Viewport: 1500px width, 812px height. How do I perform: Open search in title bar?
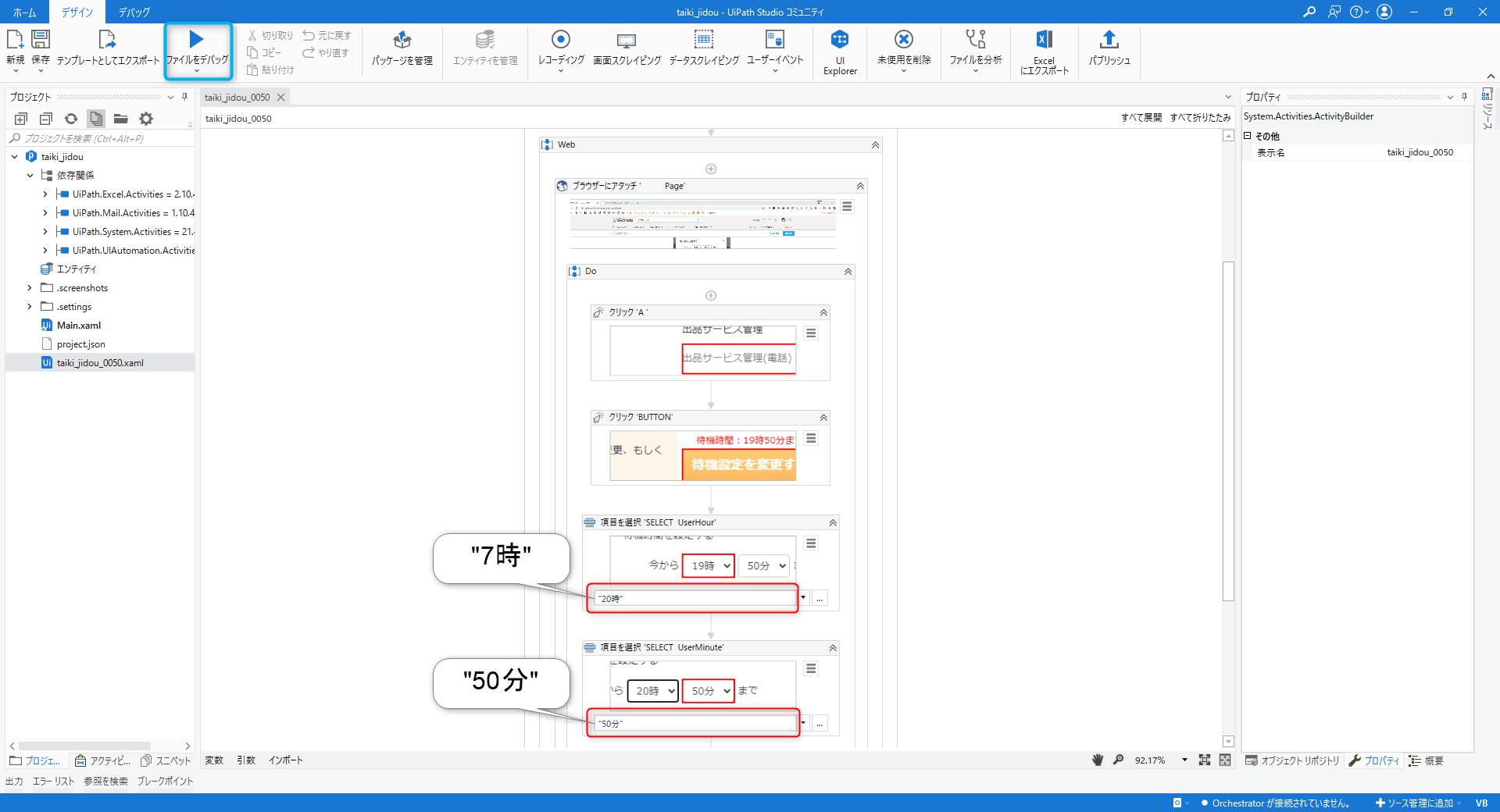click(1309, 12)
